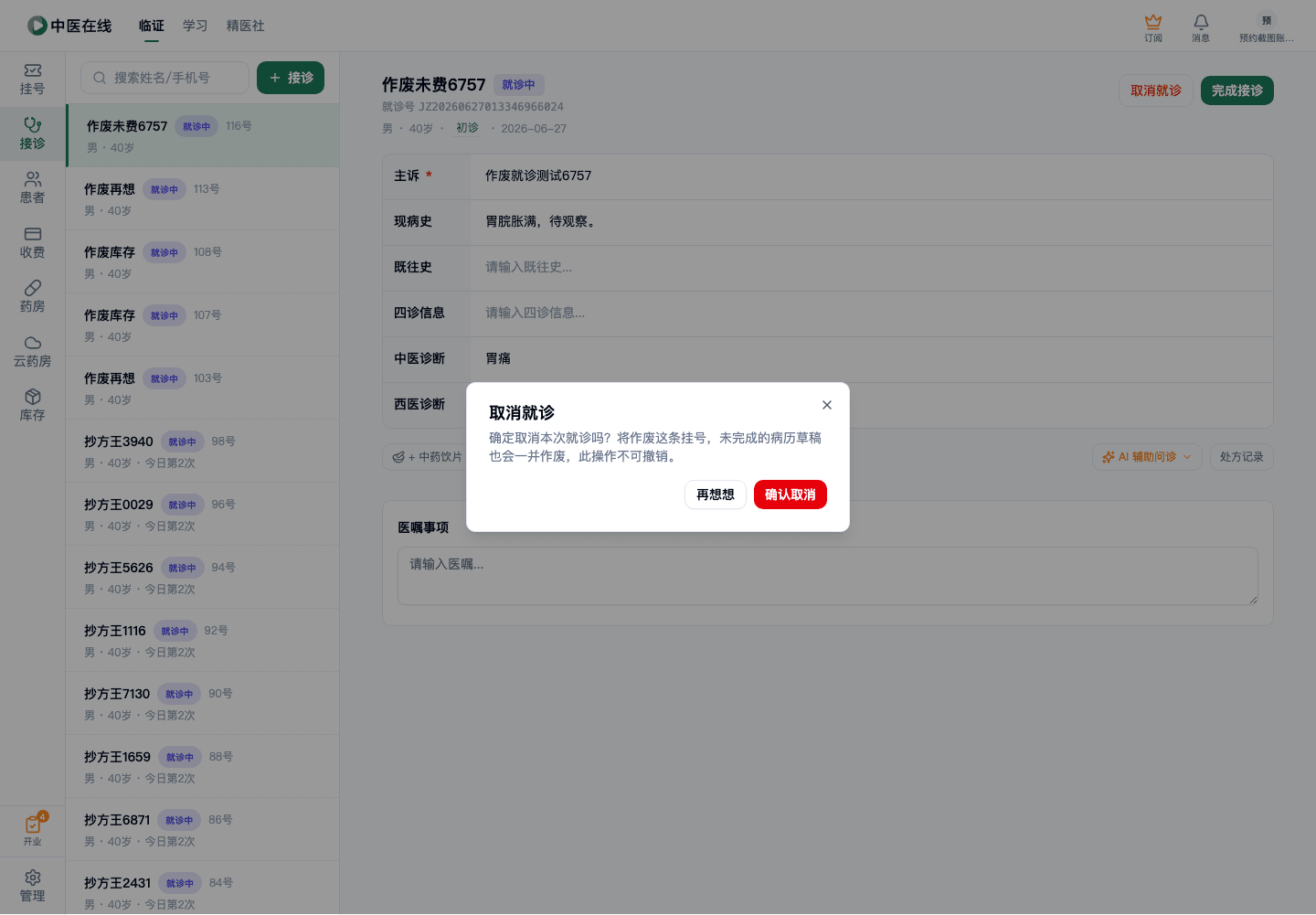Add 中药饮片 prescription
The height and width of the screenshot is (915, 1316).
tap(427, 457)
